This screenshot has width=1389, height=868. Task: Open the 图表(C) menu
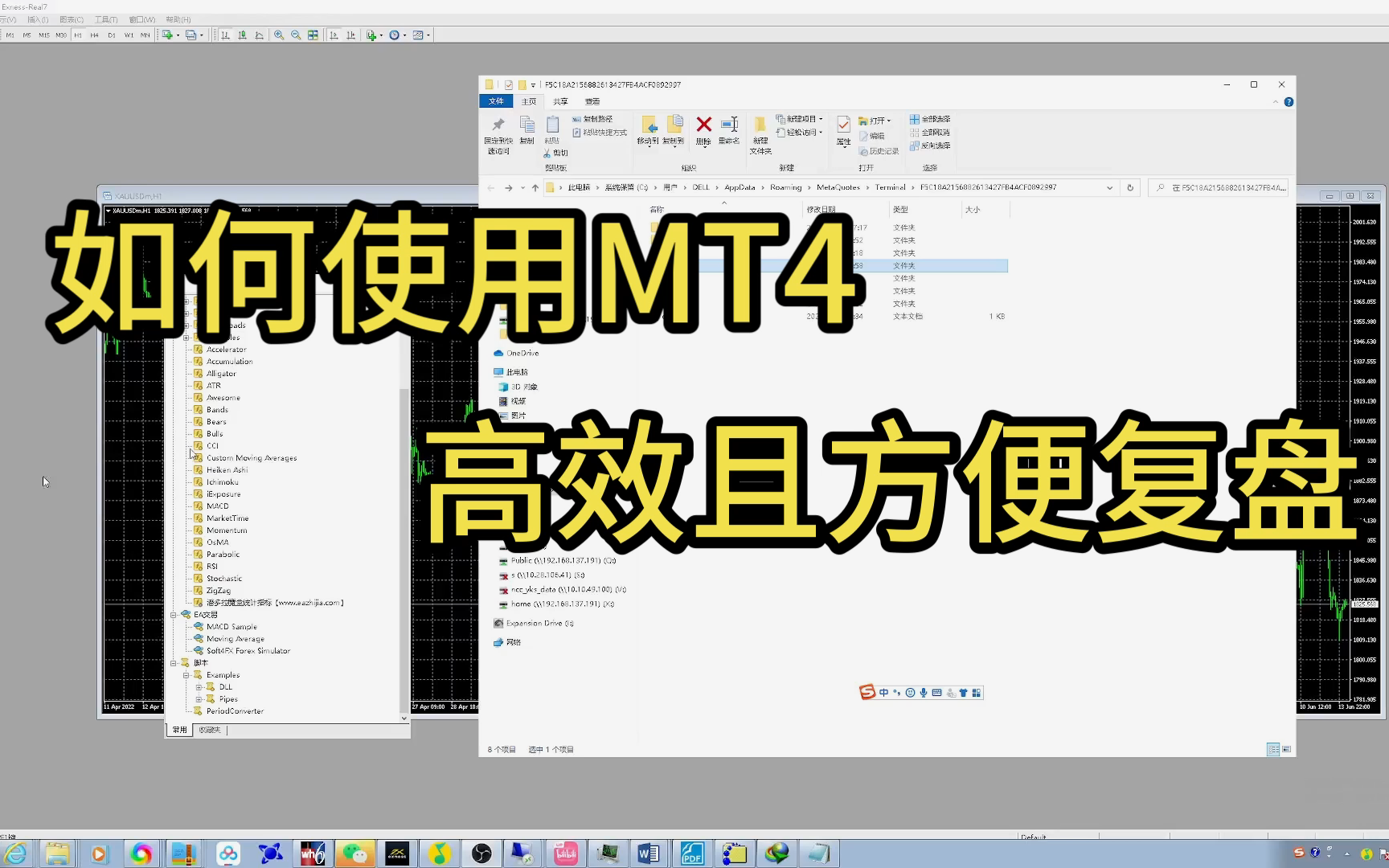tap(72, 20)
